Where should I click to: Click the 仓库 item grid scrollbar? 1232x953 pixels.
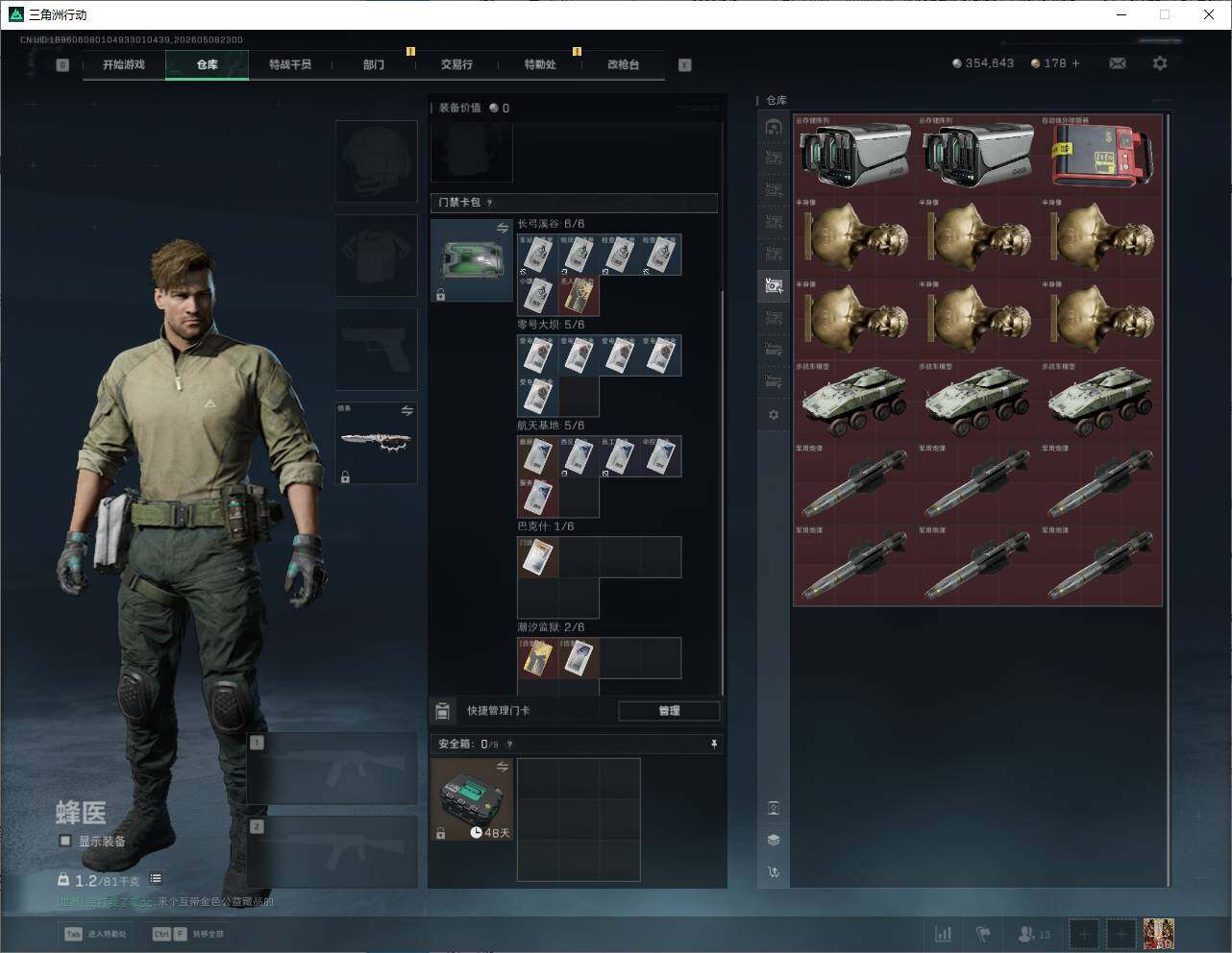point(1169,500)
